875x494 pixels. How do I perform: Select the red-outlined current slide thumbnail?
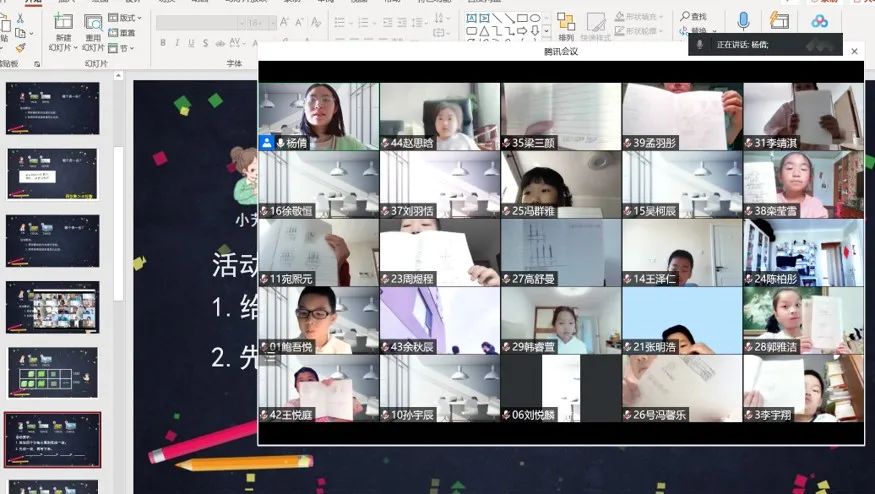(52, 440)
